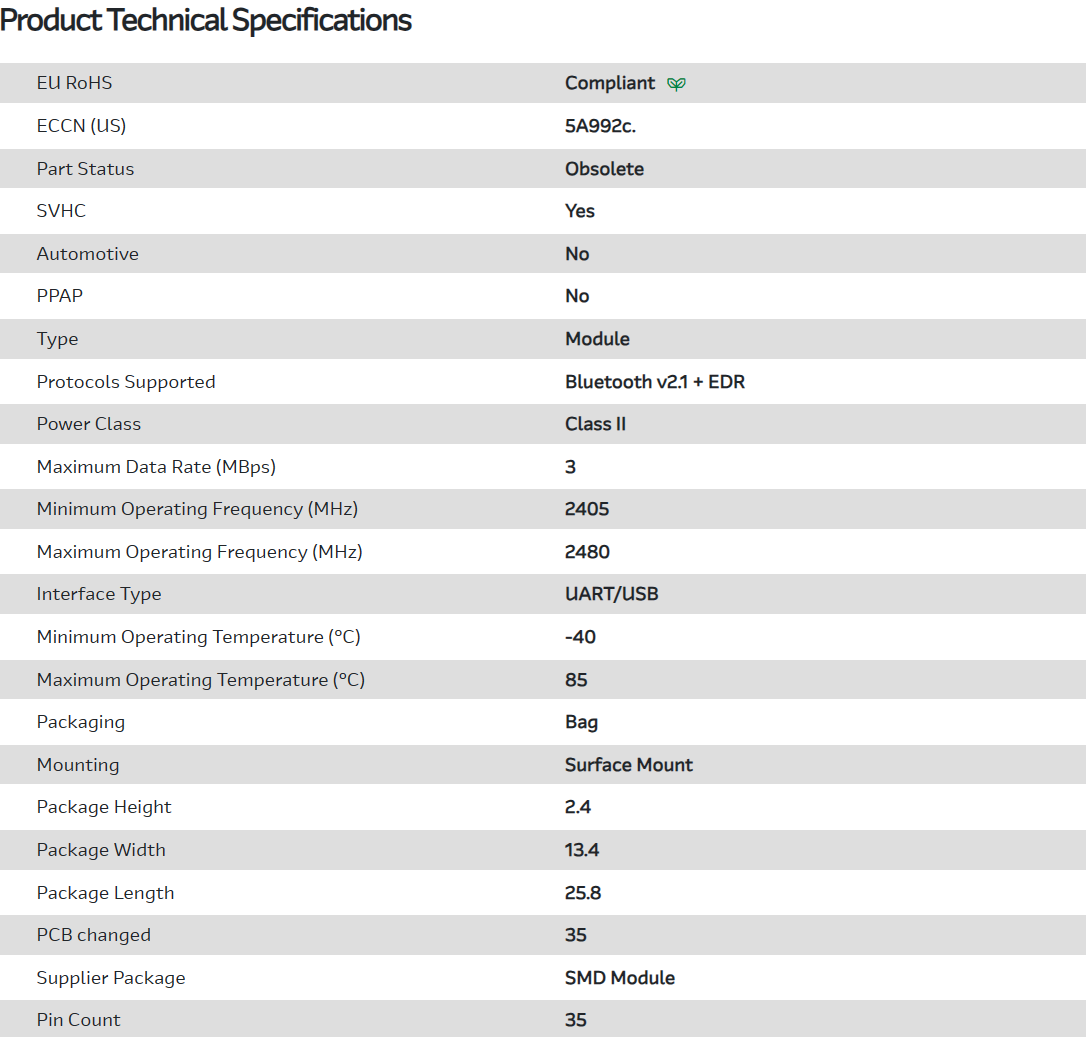The height and width of the screenshot is (1037, 1086).
Task: Click the green leaf icon beside Compliant
Action: [x=677, y=84]
